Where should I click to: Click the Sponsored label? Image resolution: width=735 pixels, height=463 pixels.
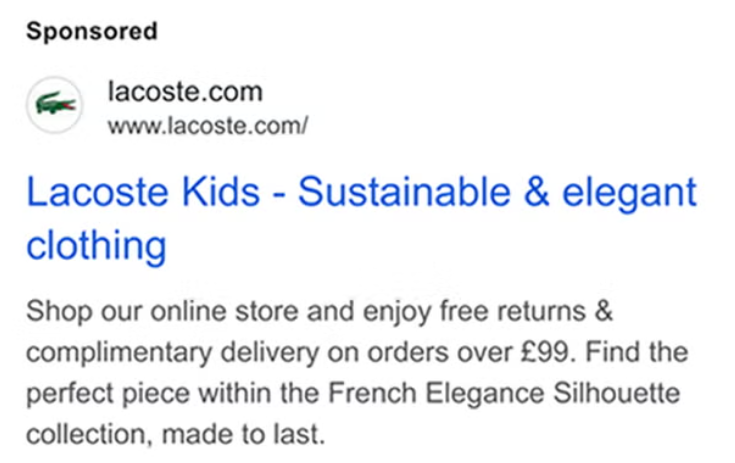92,31
